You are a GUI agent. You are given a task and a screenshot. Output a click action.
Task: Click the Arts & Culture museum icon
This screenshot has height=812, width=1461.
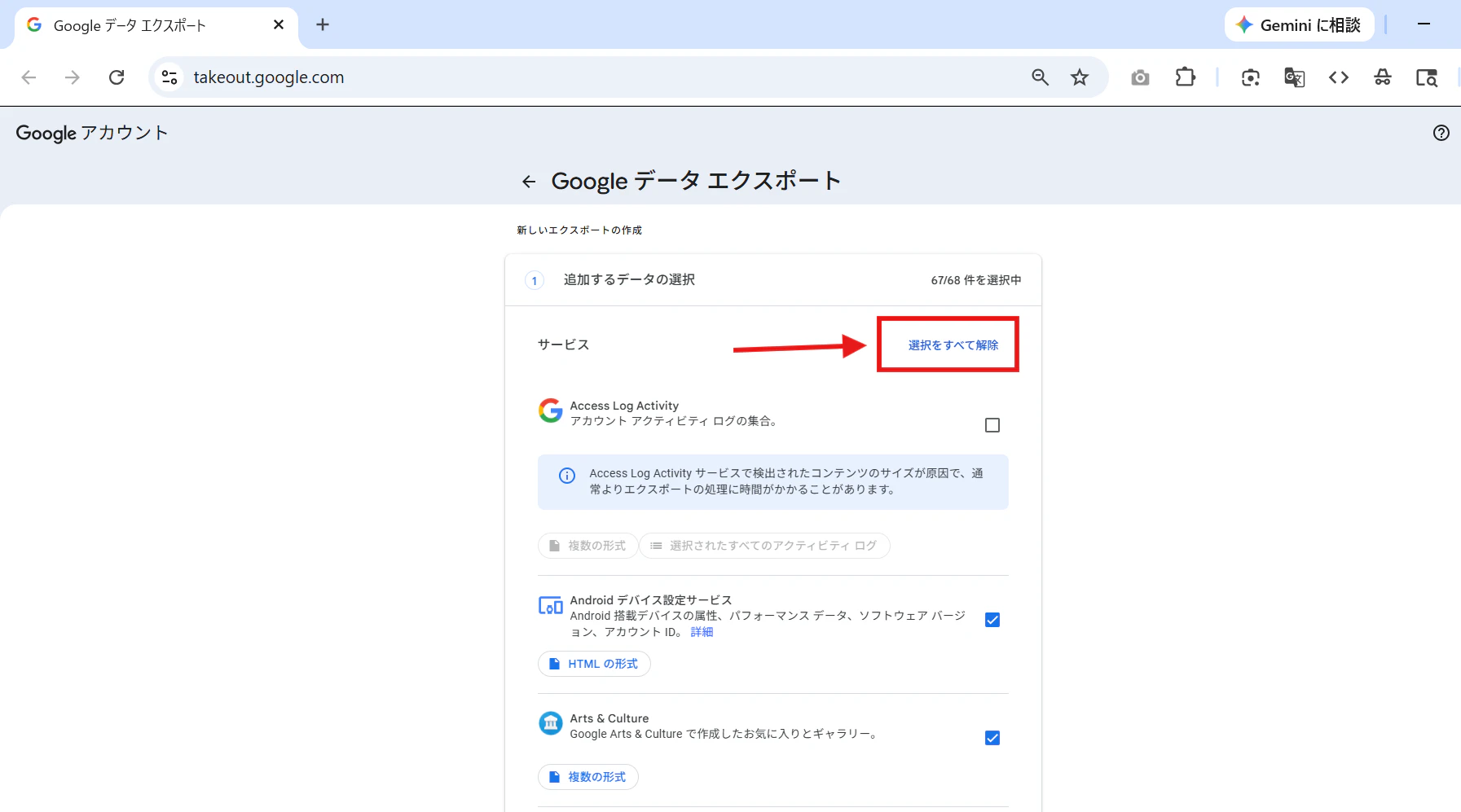551,723
